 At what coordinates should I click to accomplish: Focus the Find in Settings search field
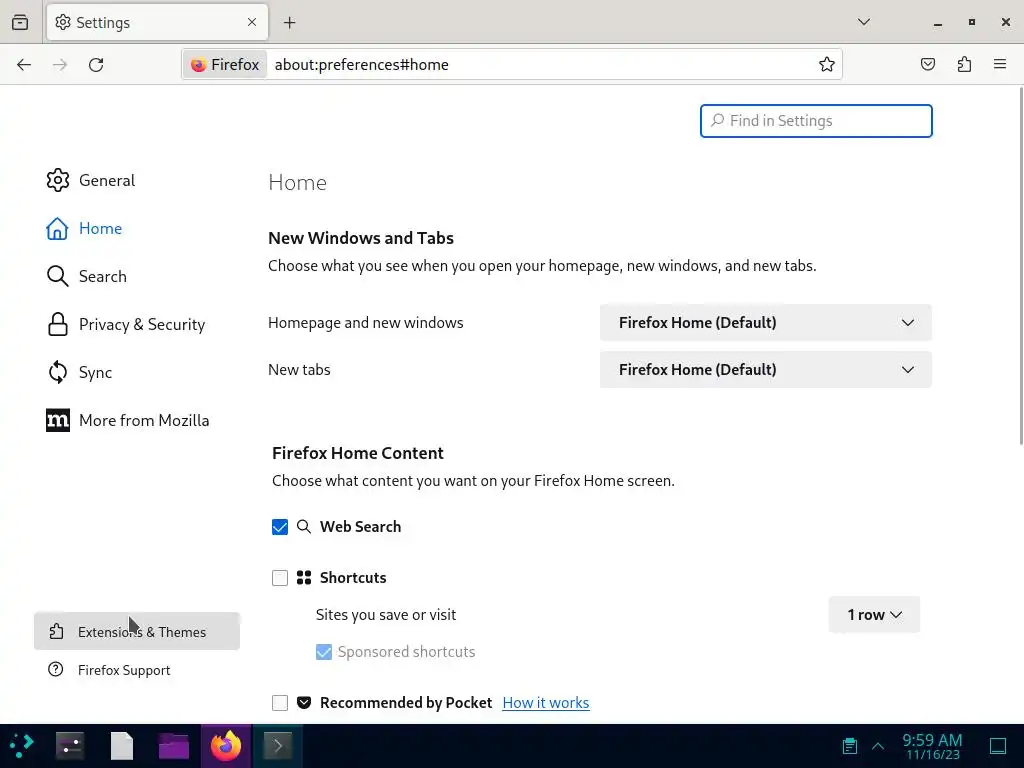coord(816,121)
